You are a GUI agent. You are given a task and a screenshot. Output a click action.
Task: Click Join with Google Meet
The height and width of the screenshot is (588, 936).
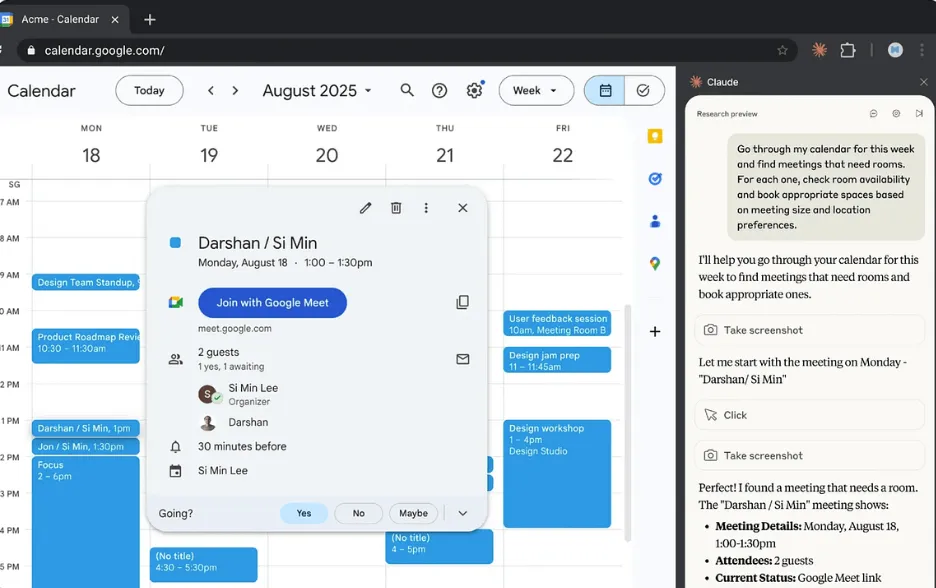tap(272, 303)
